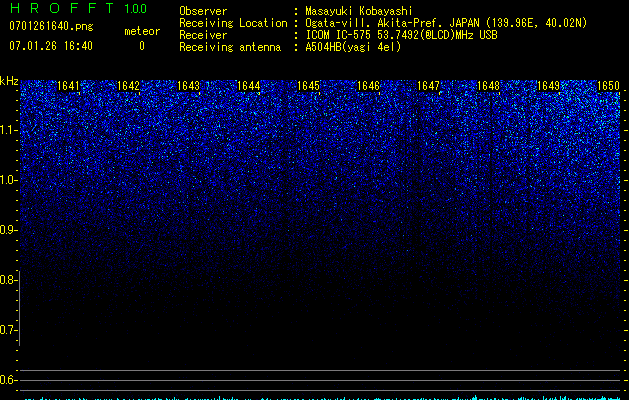Select the ICOM IC-575 receiver text
The width and height of the screenshot is (629, 400).
pos(401,35)
